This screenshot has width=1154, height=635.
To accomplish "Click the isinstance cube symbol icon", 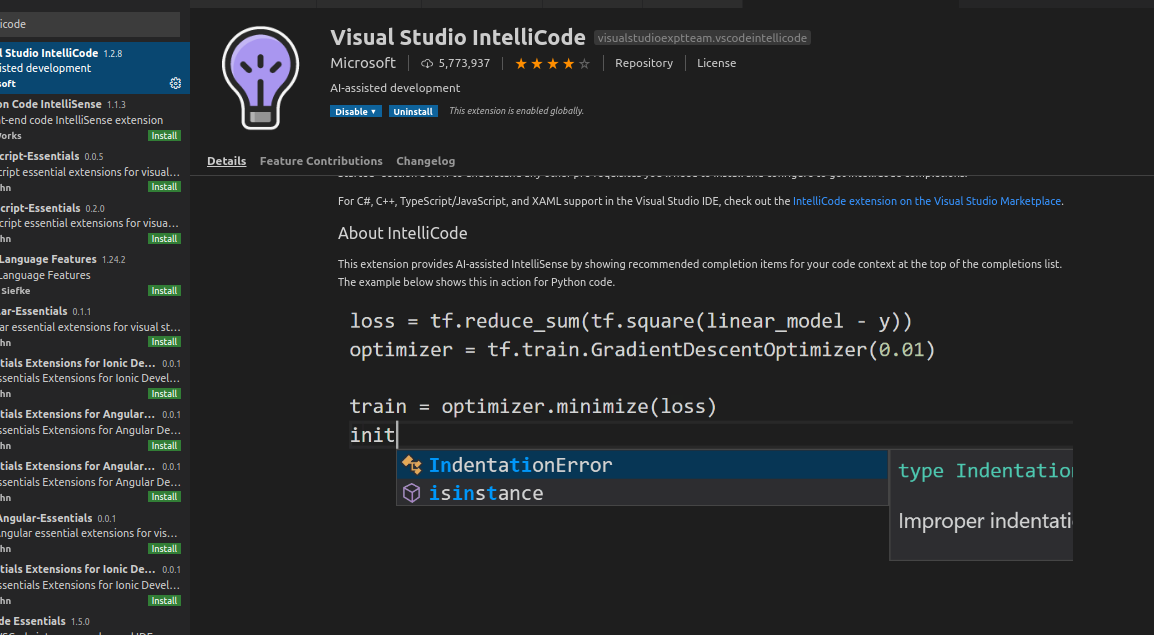I will [411, 493].
